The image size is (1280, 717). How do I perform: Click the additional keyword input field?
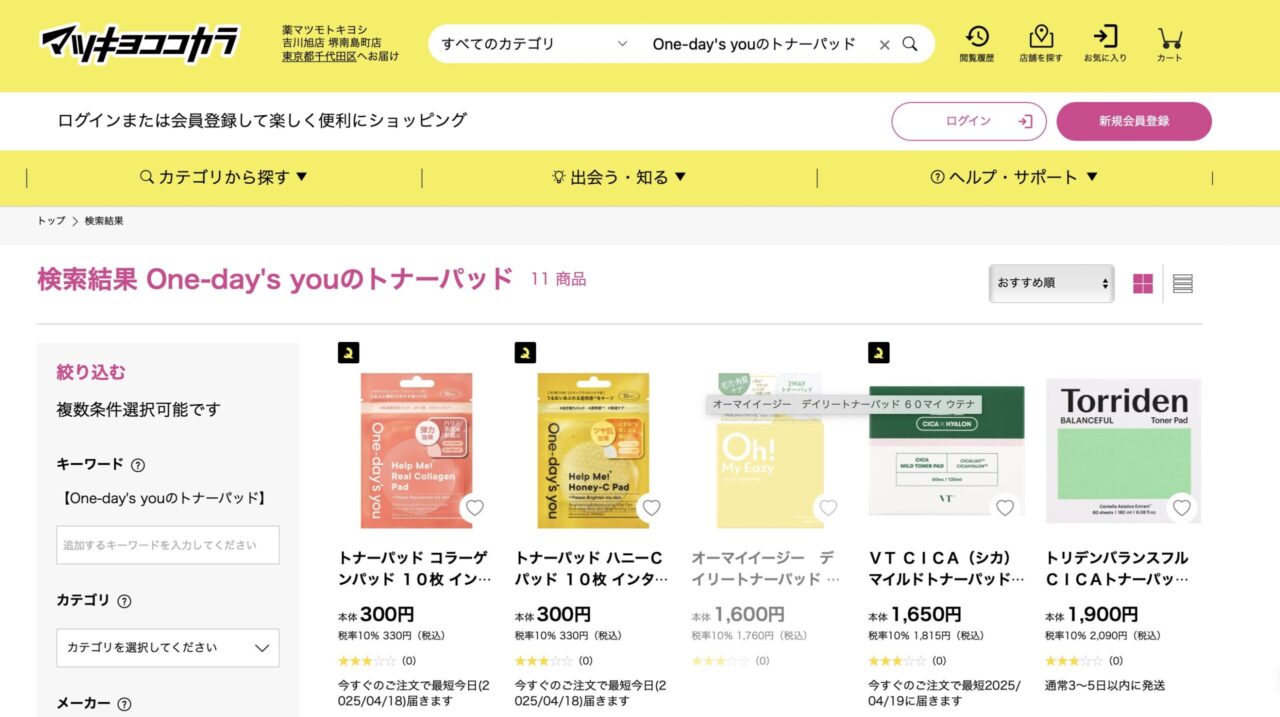point(168,545)
